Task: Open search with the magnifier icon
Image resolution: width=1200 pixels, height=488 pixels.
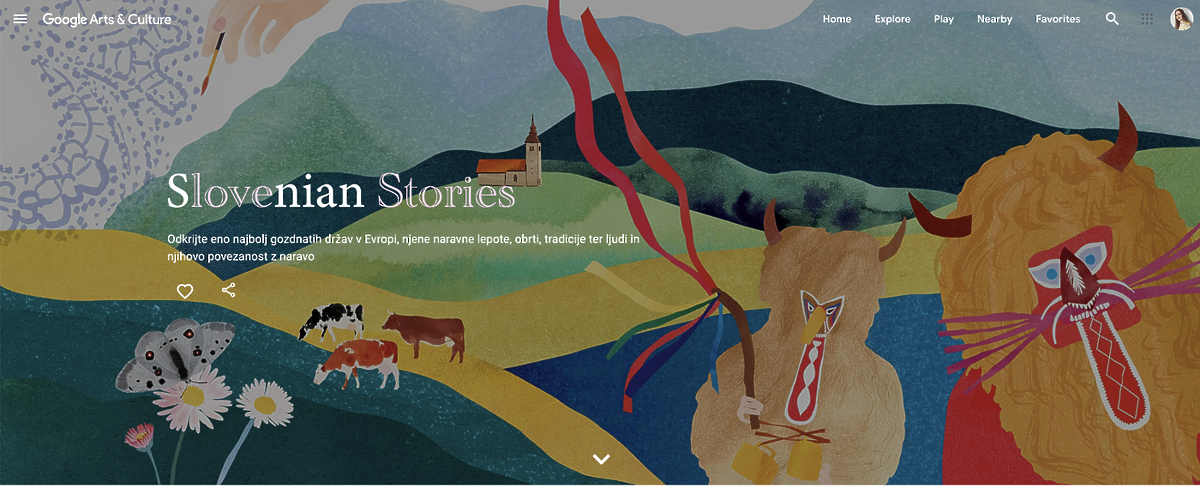Action: pos(1113,19)
